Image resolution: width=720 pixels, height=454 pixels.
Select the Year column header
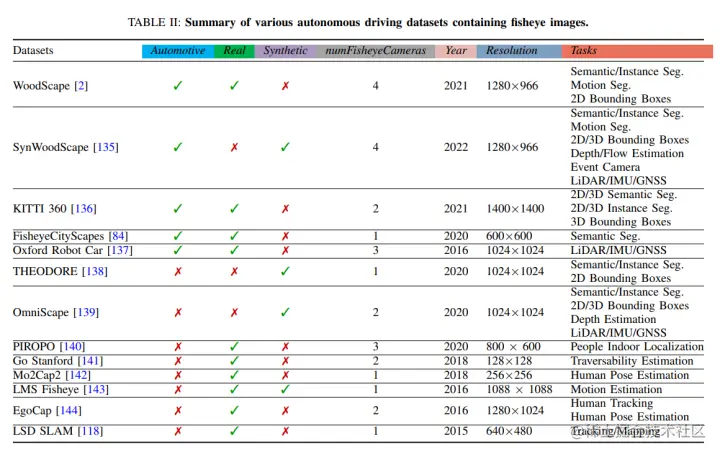(x=456, y=51)
